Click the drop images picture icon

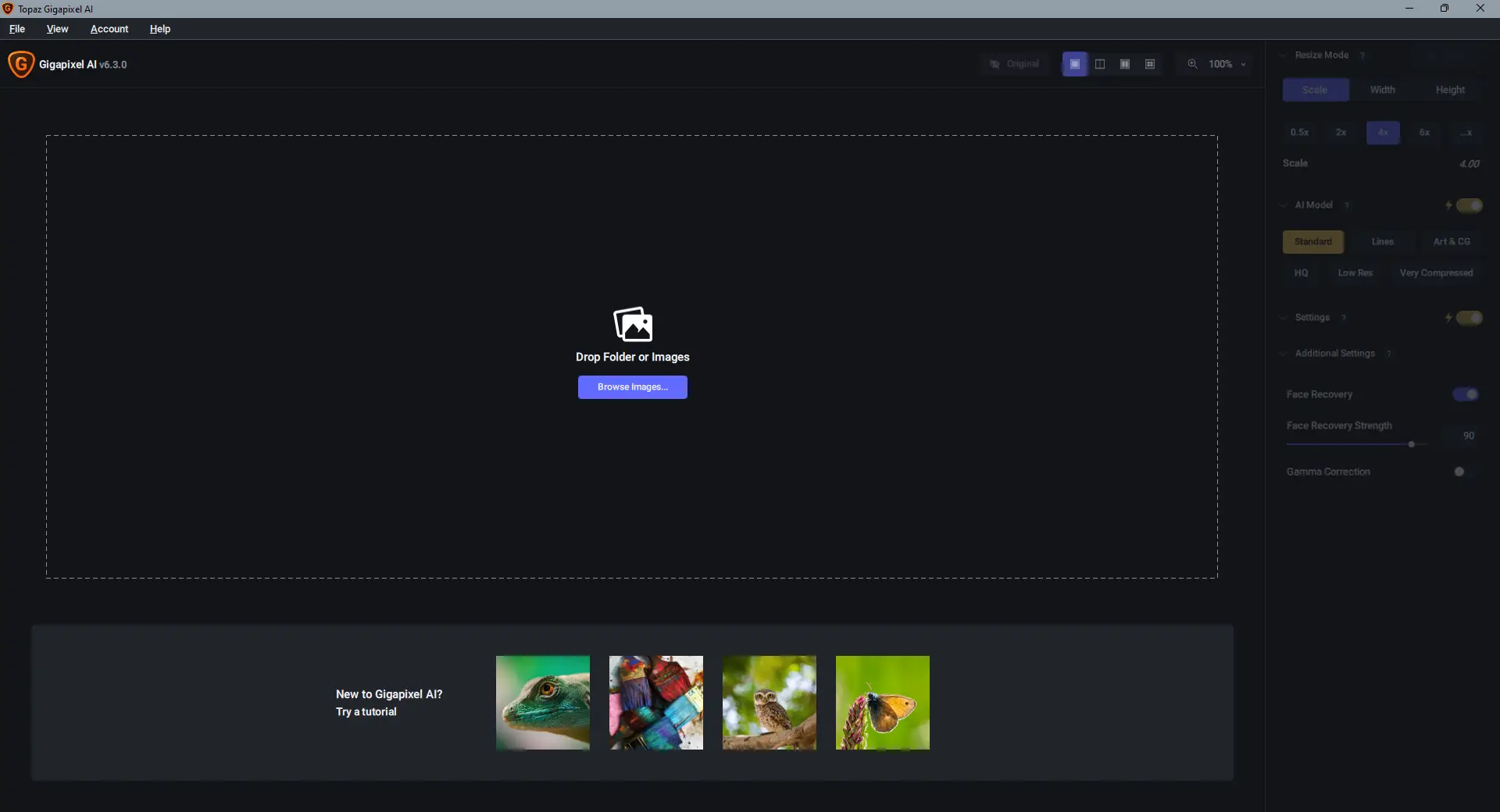click(x=633, y=324)
